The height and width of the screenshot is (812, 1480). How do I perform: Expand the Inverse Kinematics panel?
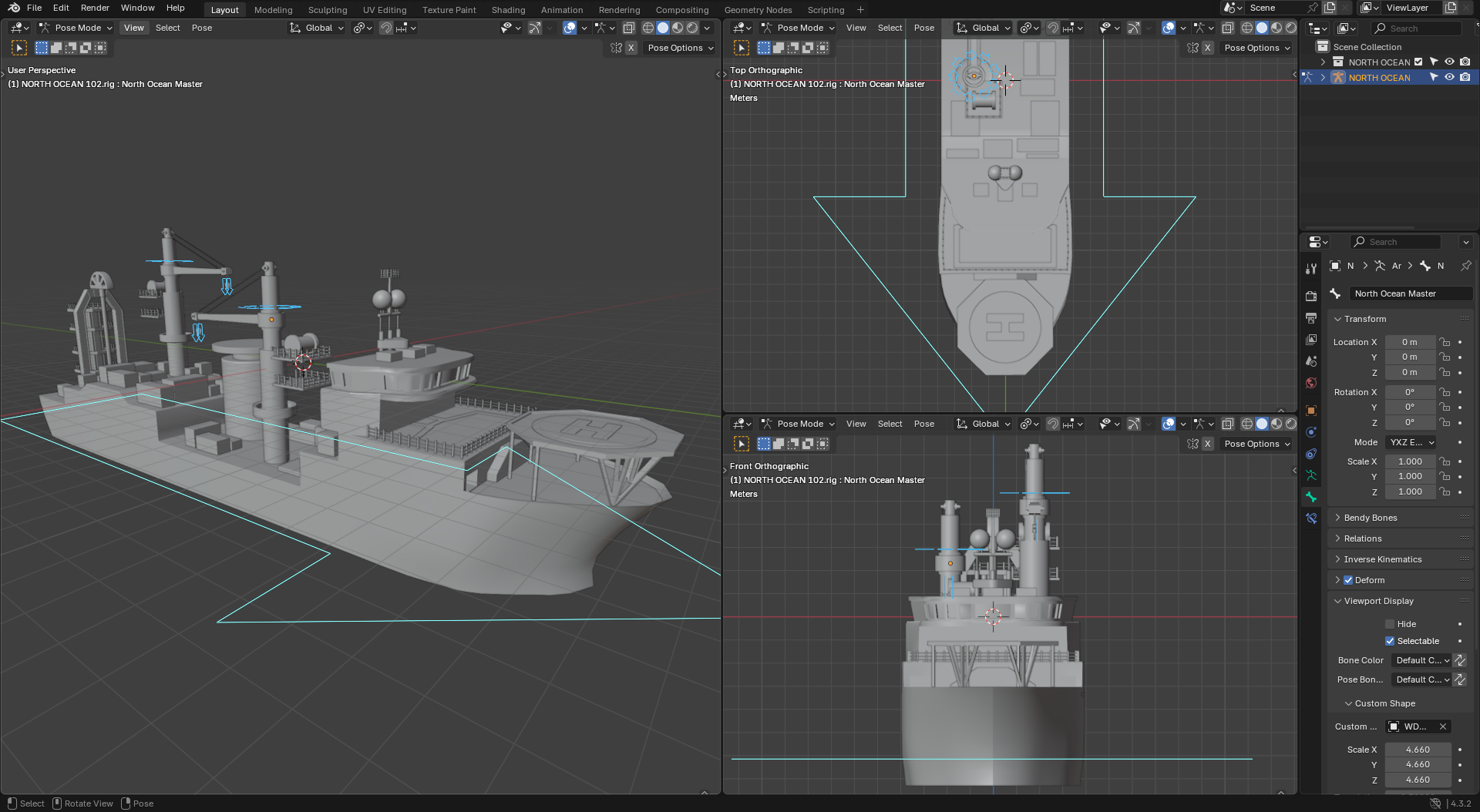click(x=1382, y=559)
